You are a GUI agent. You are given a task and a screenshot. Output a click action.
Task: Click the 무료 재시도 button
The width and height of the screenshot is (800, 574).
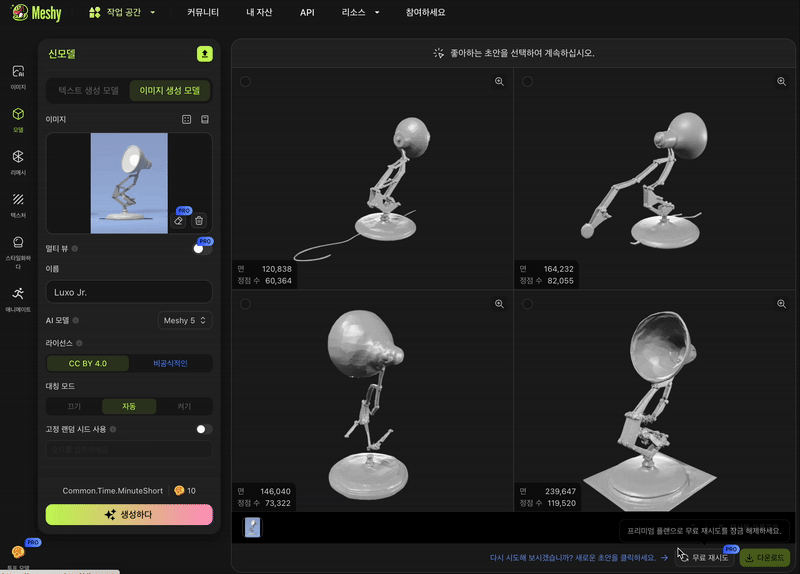705,558
